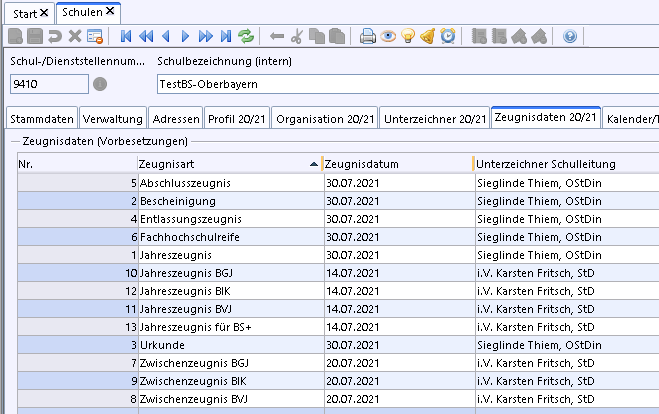Screen dimensions: 659x414
Task: Jump to last record
Action: coord(226,36)
